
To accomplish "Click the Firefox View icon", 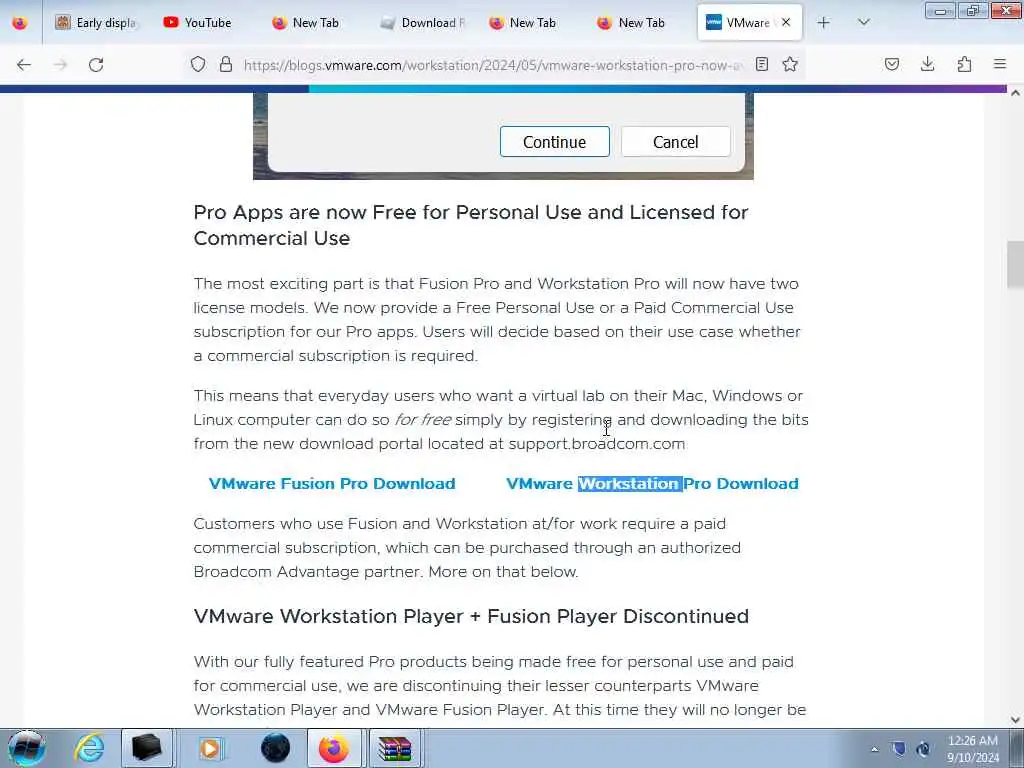I will click(20, 23).
